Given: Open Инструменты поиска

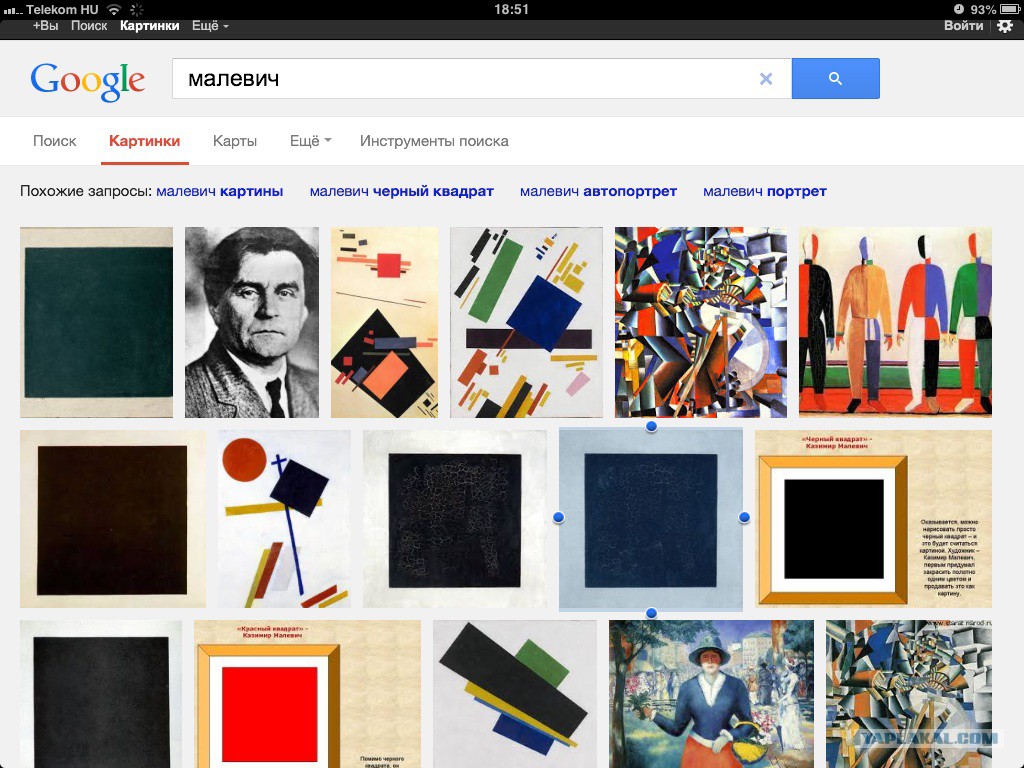Looking at the screenshot, I should (x=434, y=141).
